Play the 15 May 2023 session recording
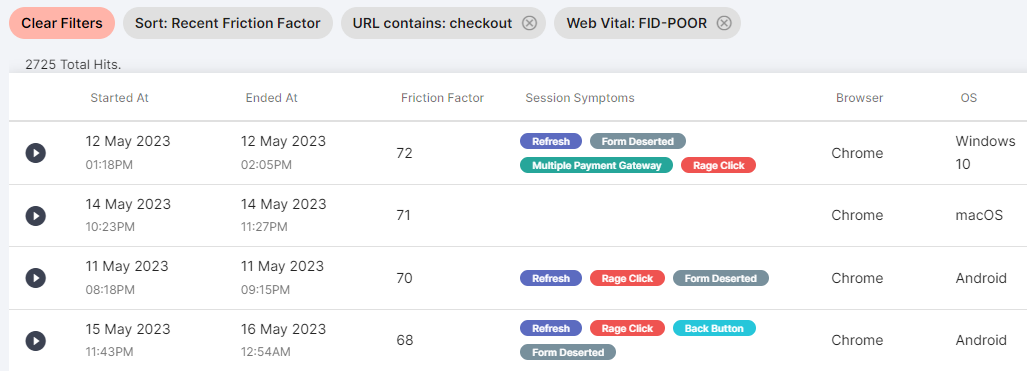Viewport: 1027px width, 371px height. pyautogui.click(x=35, y=341)
